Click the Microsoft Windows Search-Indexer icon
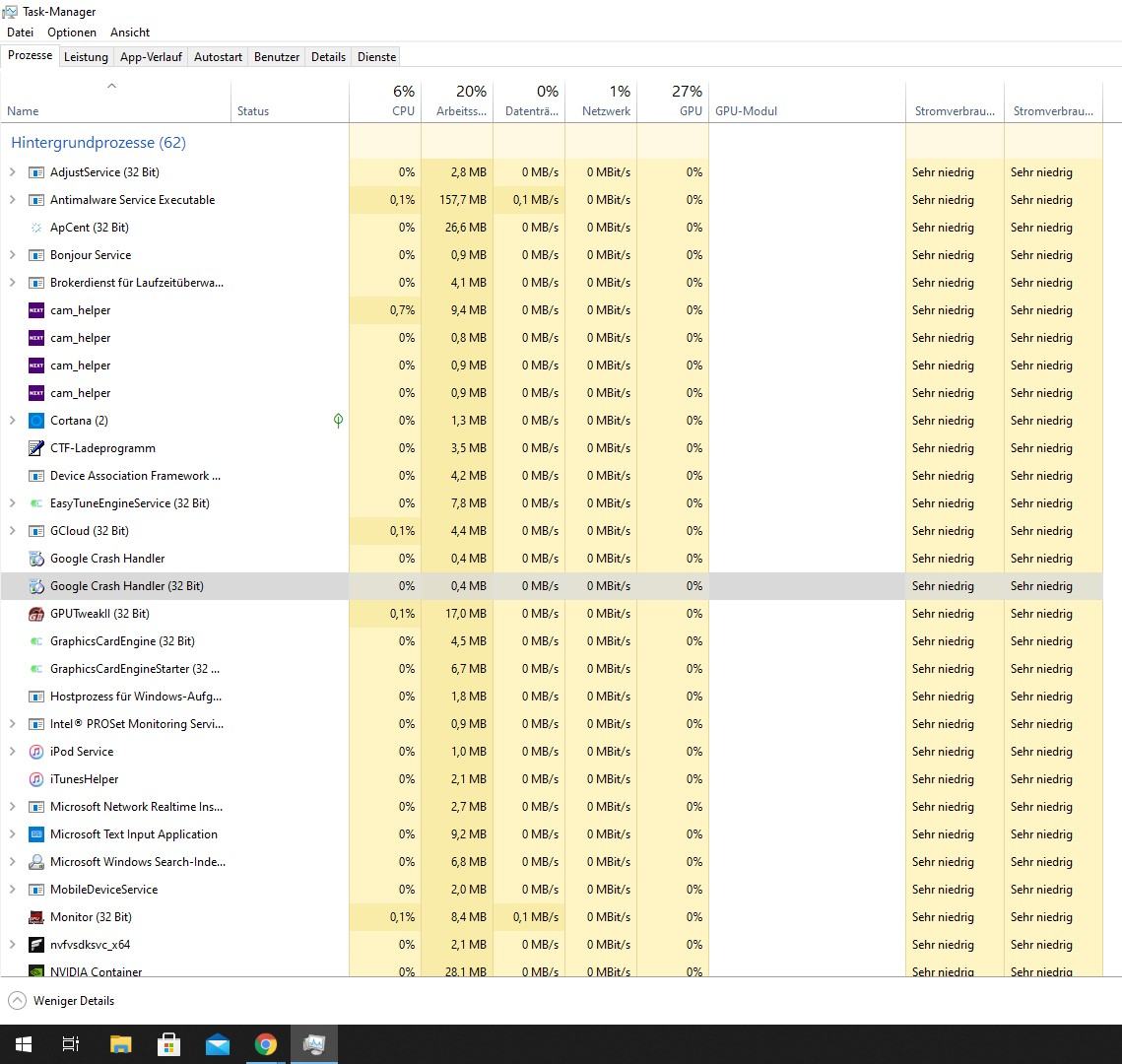1122x1064 pixels. (35, 862)
